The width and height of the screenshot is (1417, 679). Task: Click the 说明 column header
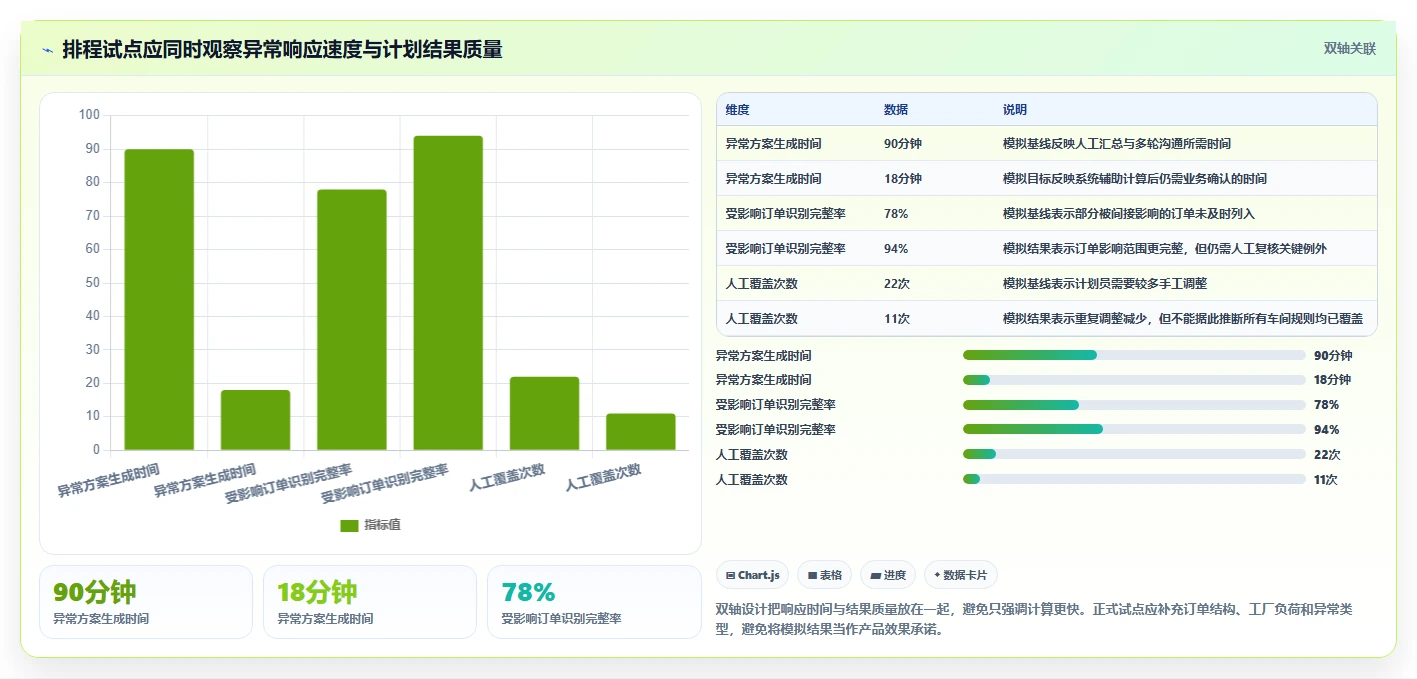(1015, 110)
